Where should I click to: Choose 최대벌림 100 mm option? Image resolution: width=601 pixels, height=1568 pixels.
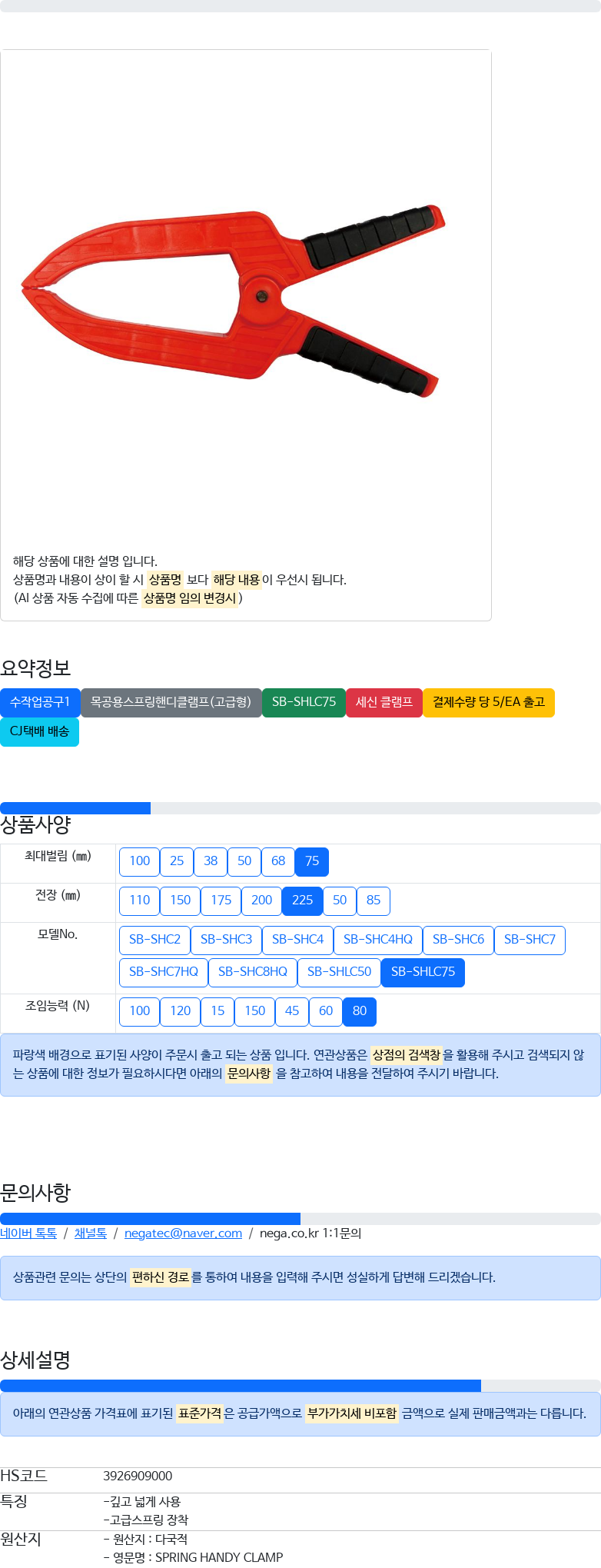[139, 862]
